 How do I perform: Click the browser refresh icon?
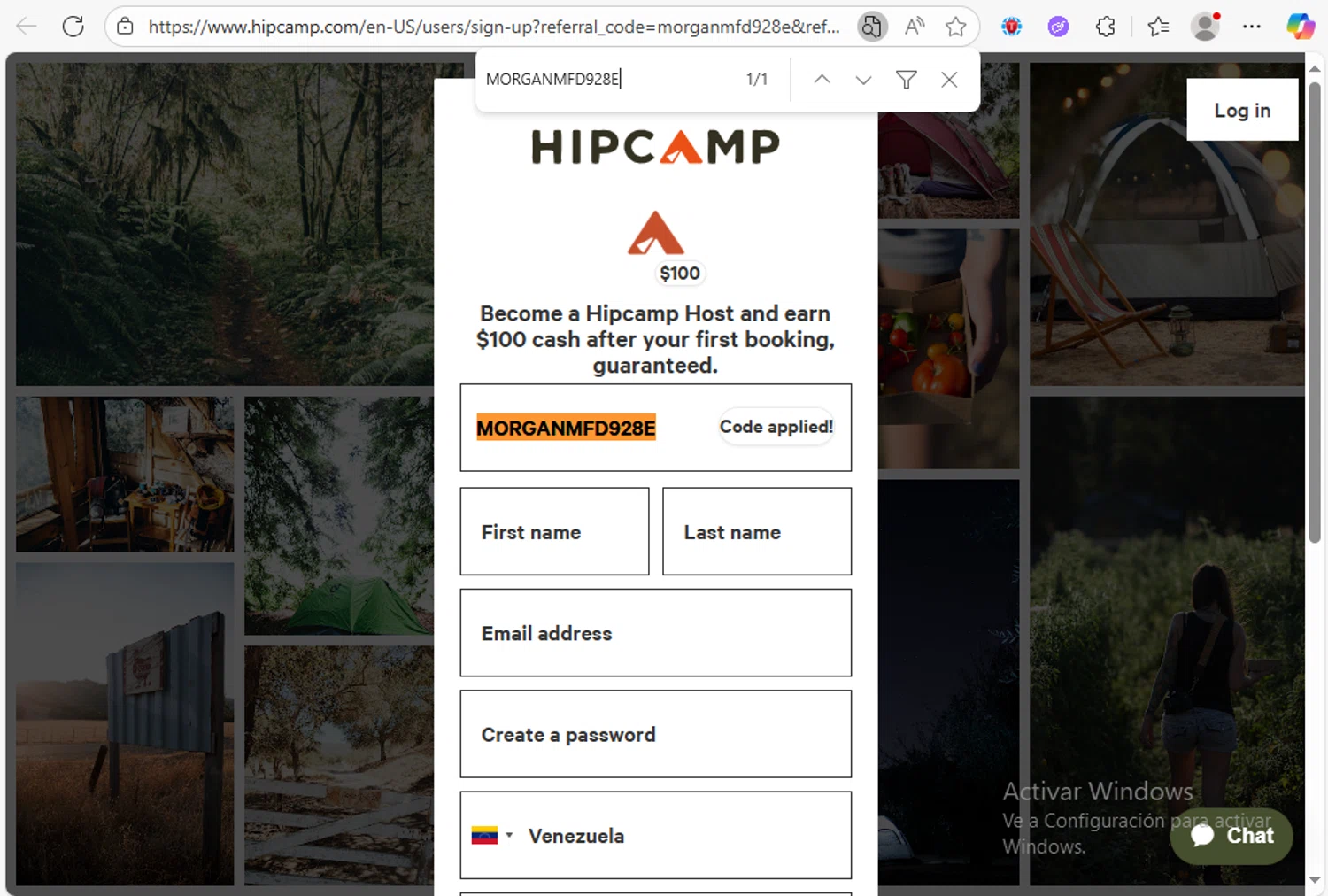click(x=73, y=27)
